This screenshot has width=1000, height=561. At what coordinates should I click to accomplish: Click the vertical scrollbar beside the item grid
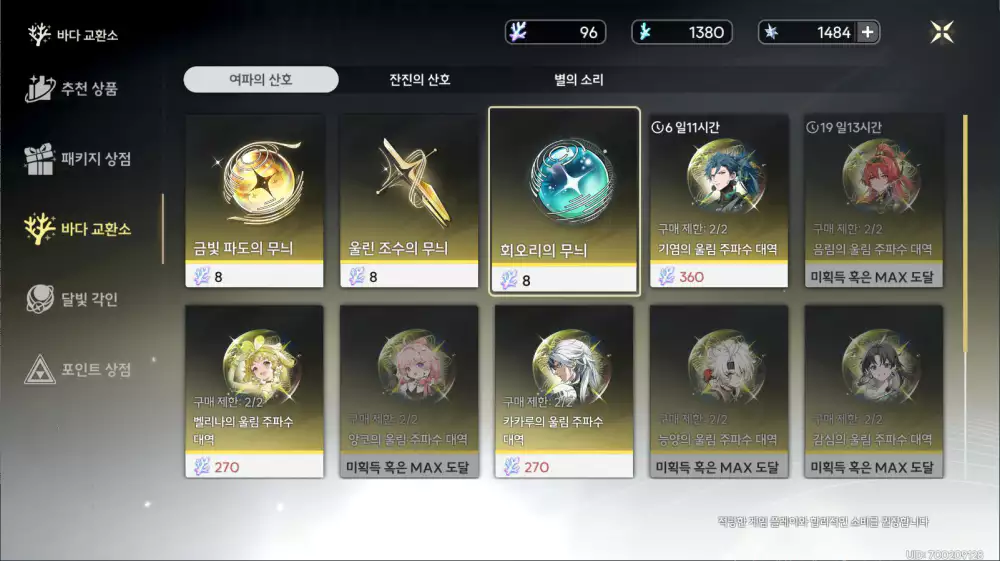965,233
